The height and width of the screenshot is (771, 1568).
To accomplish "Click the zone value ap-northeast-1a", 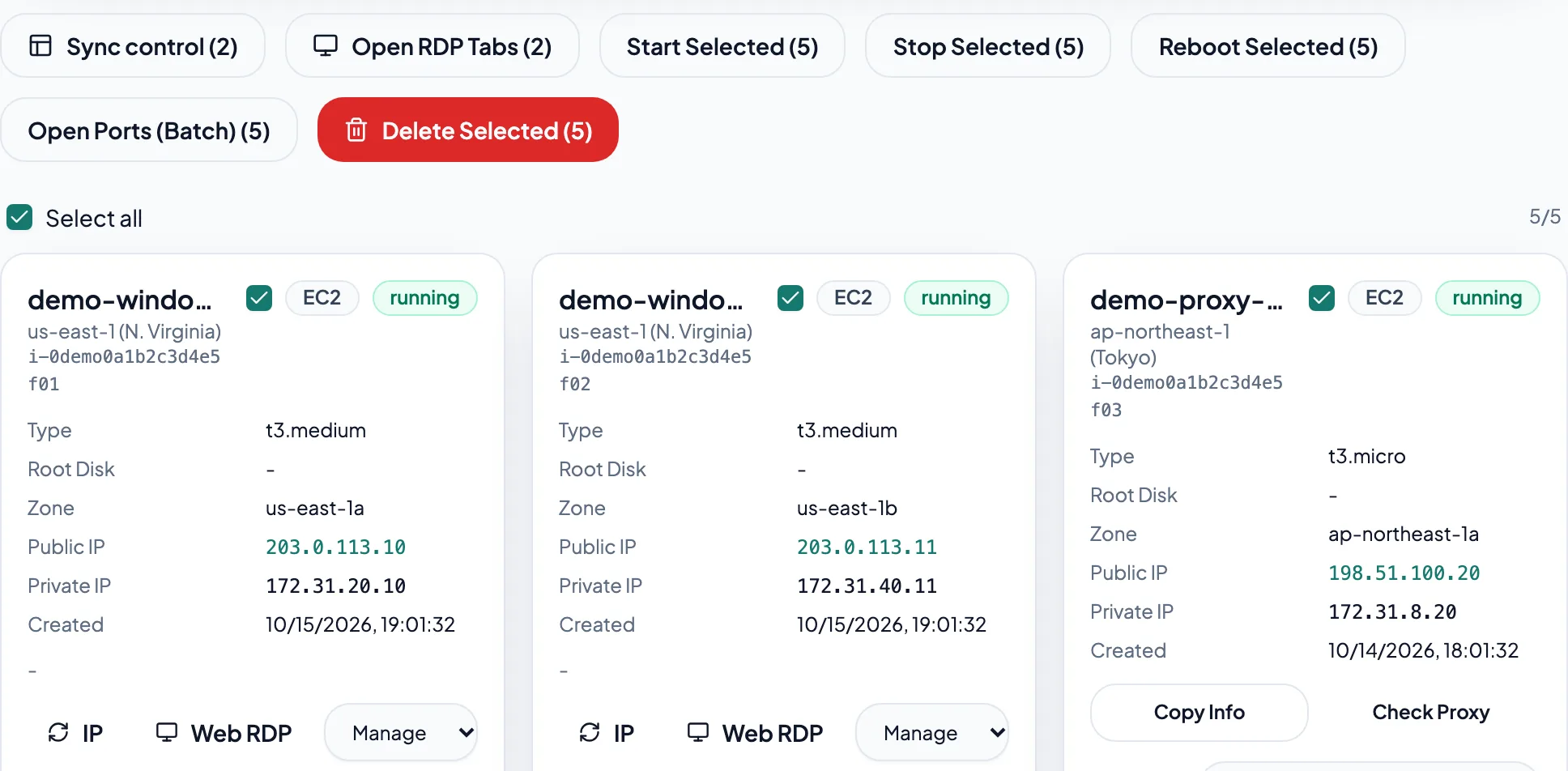I will point(1404,534).
